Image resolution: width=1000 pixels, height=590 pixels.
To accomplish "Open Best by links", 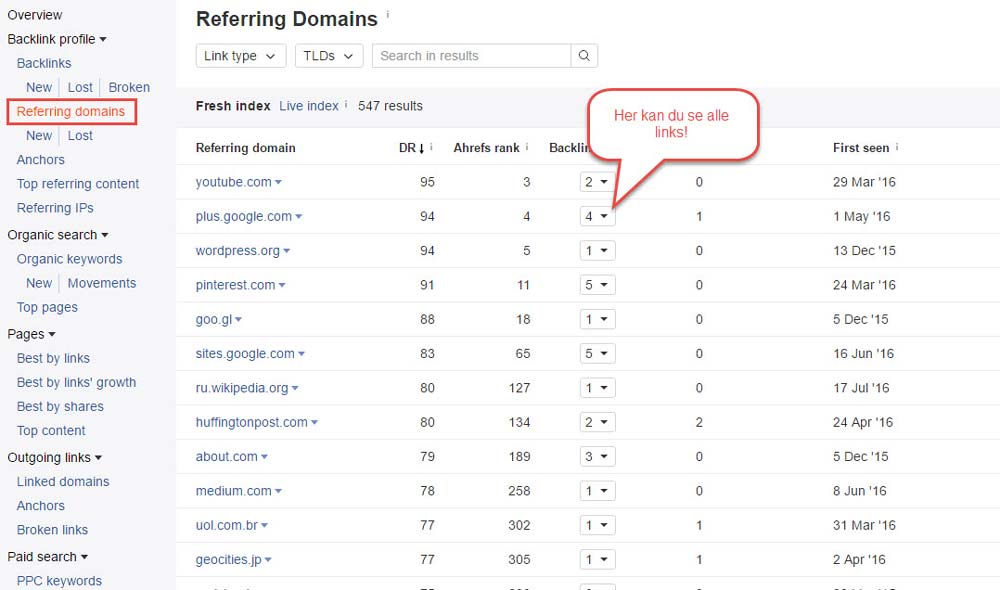I will pos(53,358).
